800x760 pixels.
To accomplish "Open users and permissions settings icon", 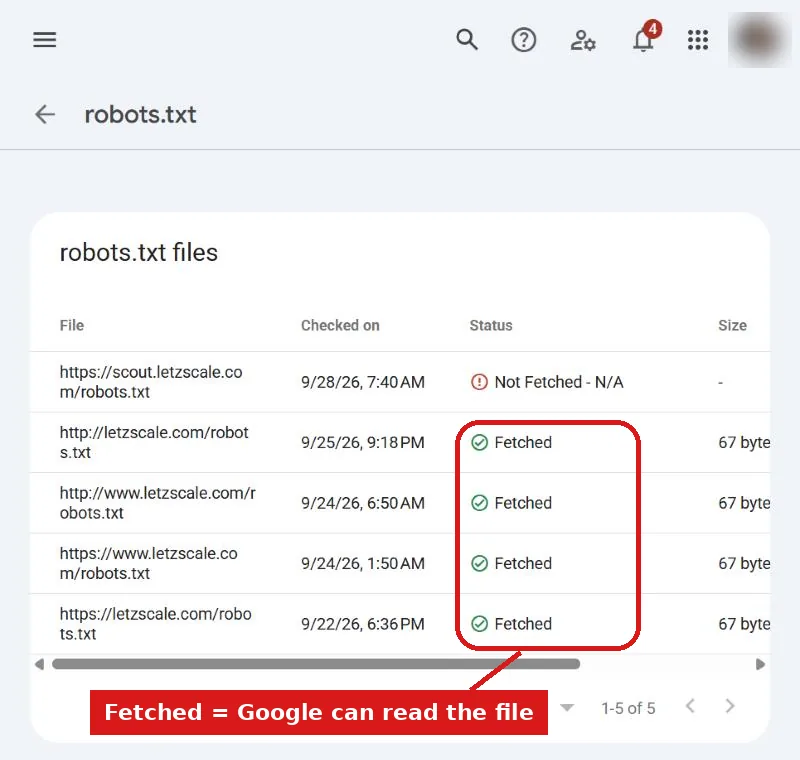I will [x=583, y=40].
